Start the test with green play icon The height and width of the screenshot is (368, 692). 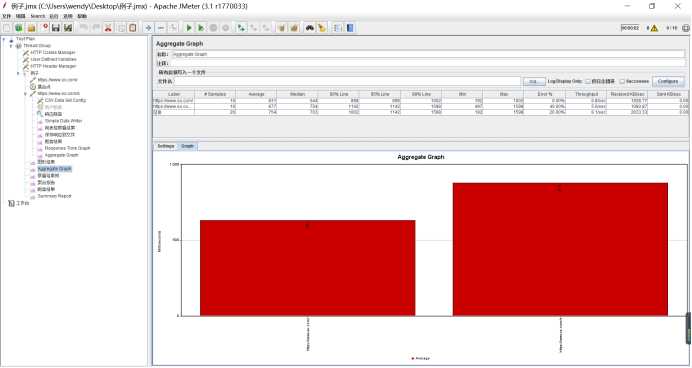tap(189, 28)
